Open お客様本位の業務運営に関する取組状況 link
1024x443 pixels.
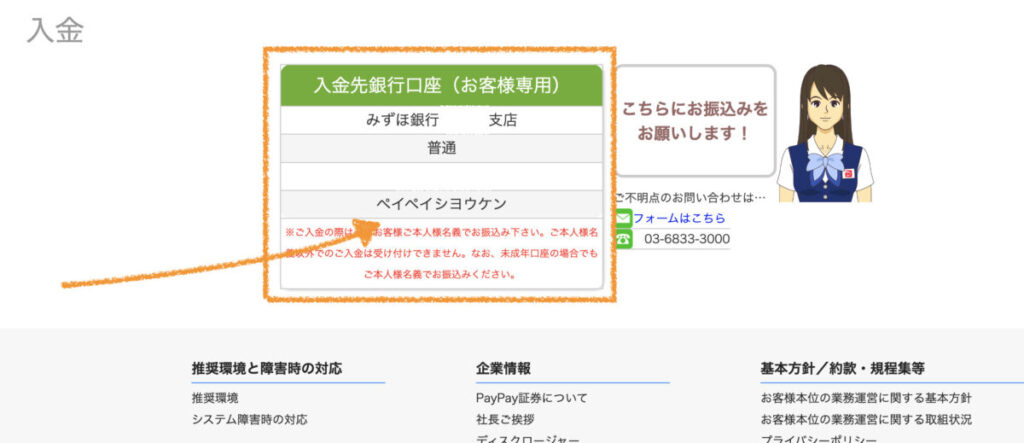[865, 419]
